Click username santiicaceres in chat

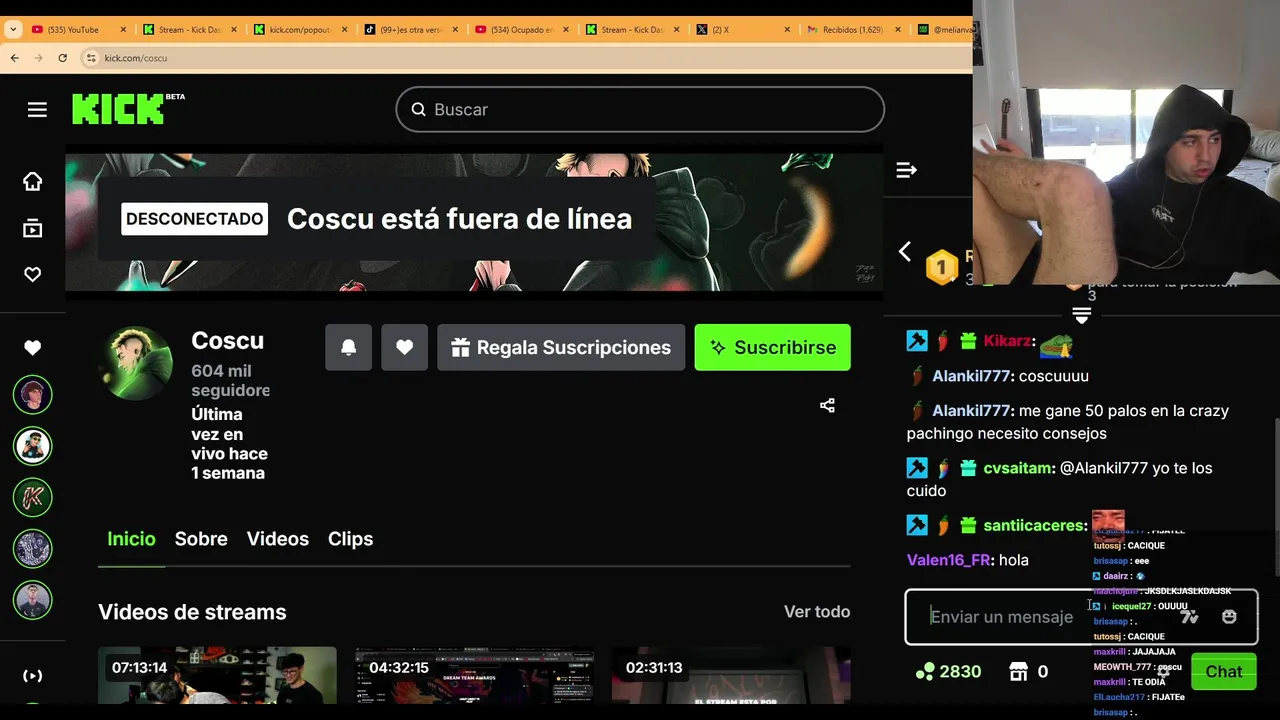[1034, 525]
